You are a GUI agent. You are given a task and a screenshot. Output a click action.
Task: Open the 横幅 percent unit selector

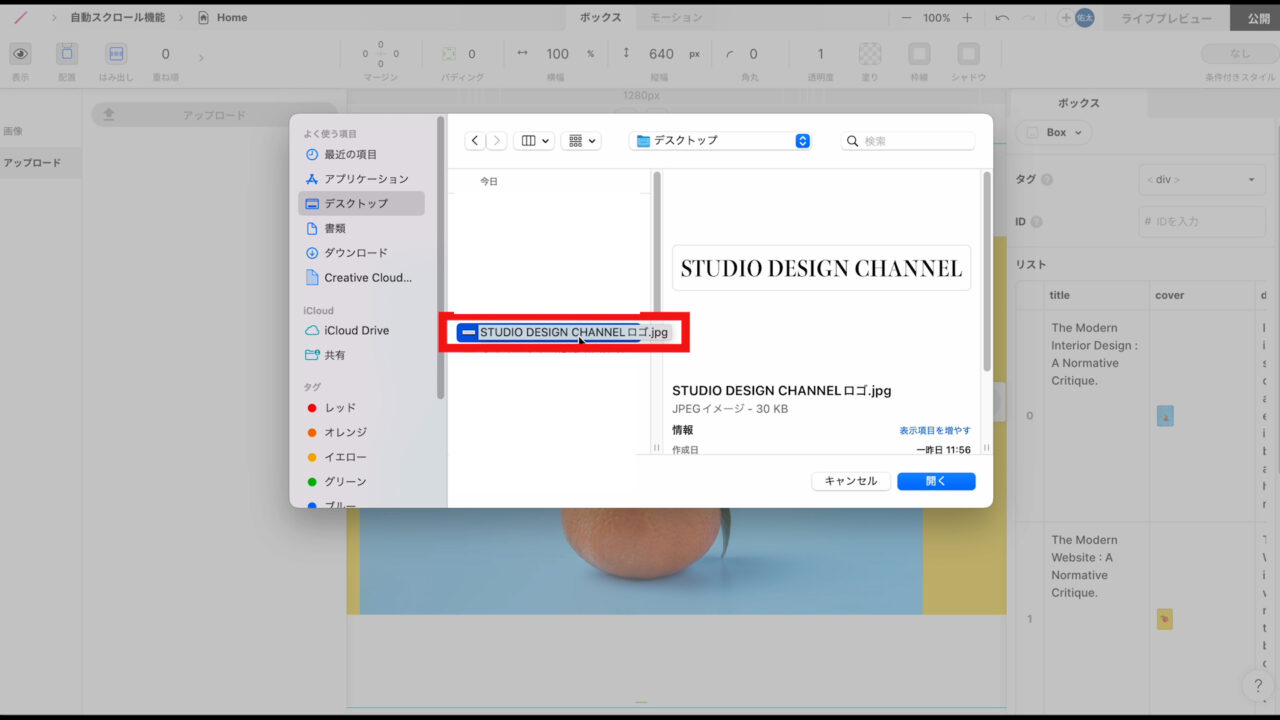tap(590, 54)
